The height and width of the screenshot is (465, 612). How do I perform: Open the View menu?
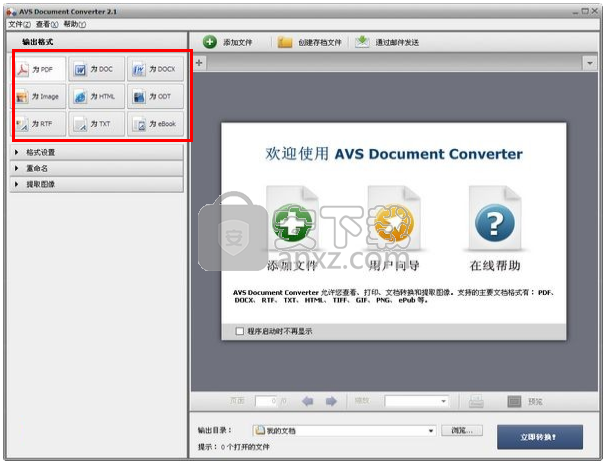47,24
